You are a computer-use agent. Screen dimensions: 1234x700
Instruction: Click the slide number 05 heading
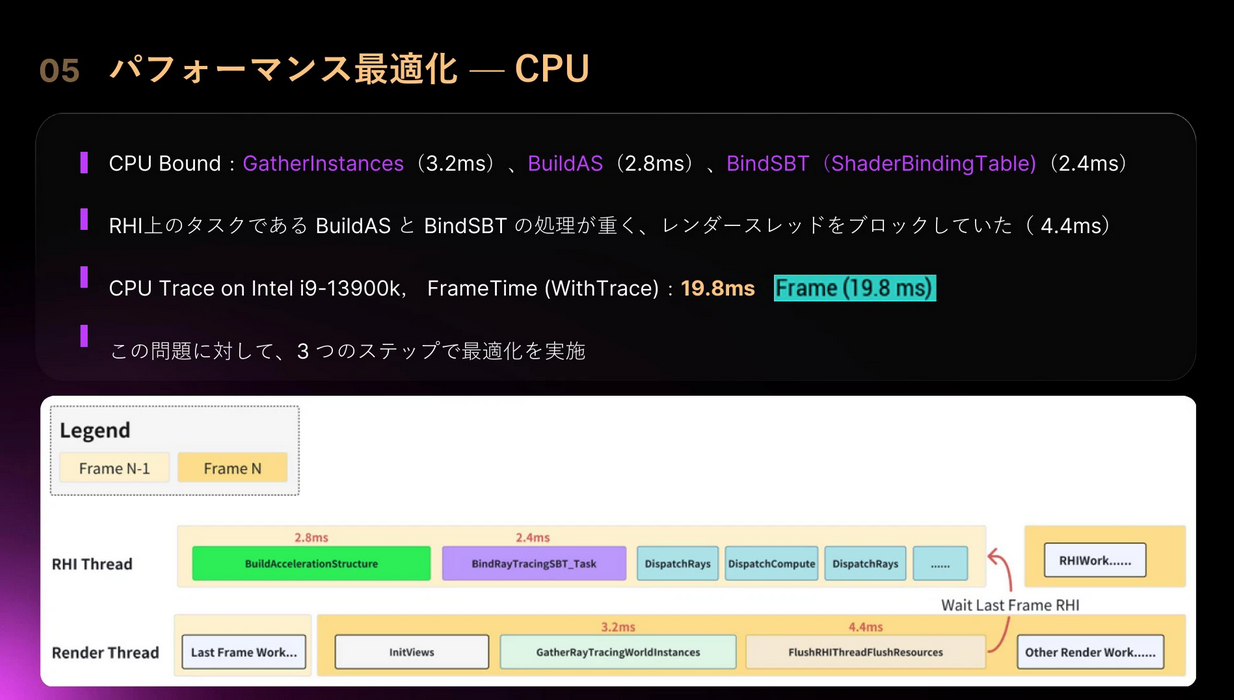click(59, 71)
